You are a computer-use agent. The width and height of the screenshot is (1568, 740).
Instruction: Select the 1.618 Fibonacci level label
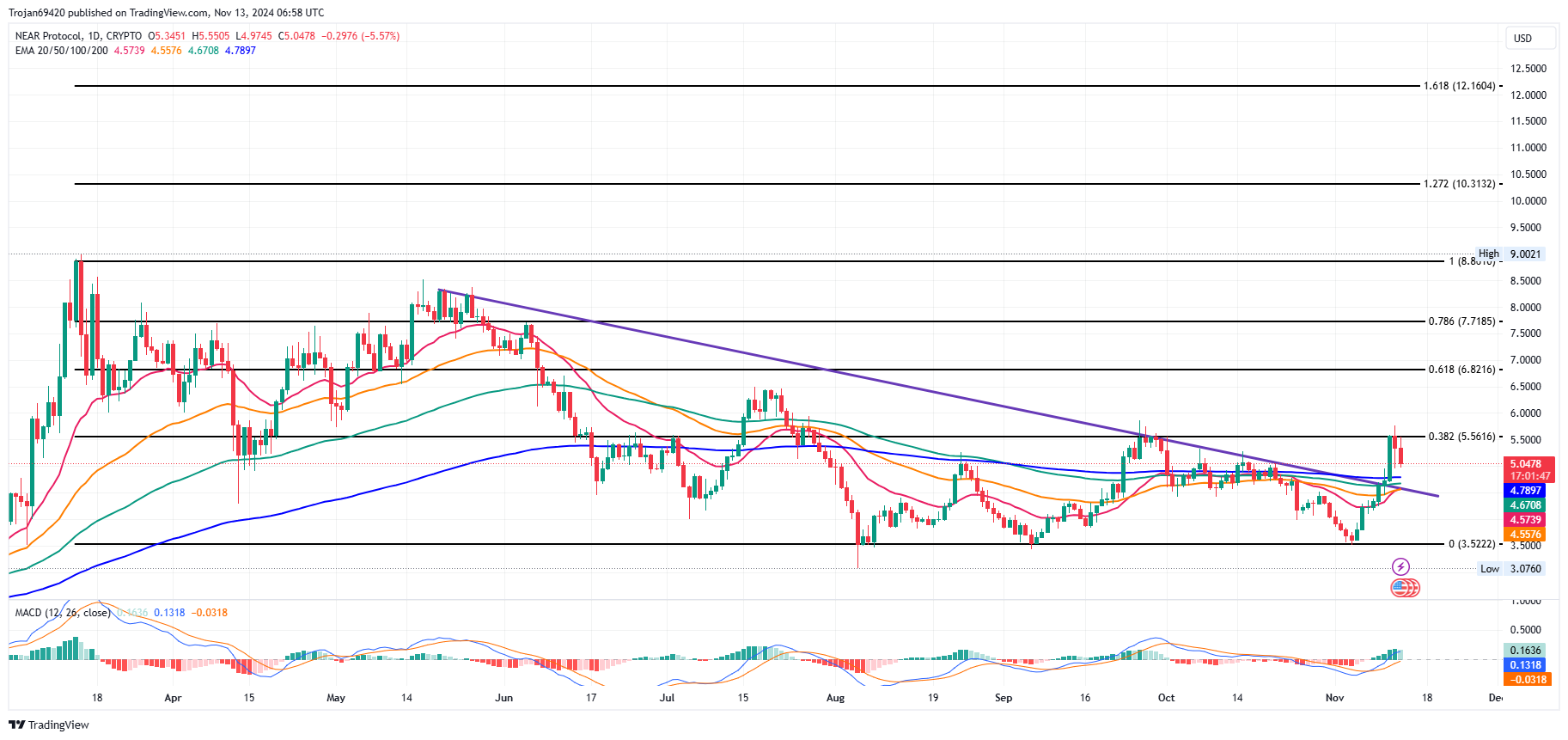click(x=1459, y=86)
